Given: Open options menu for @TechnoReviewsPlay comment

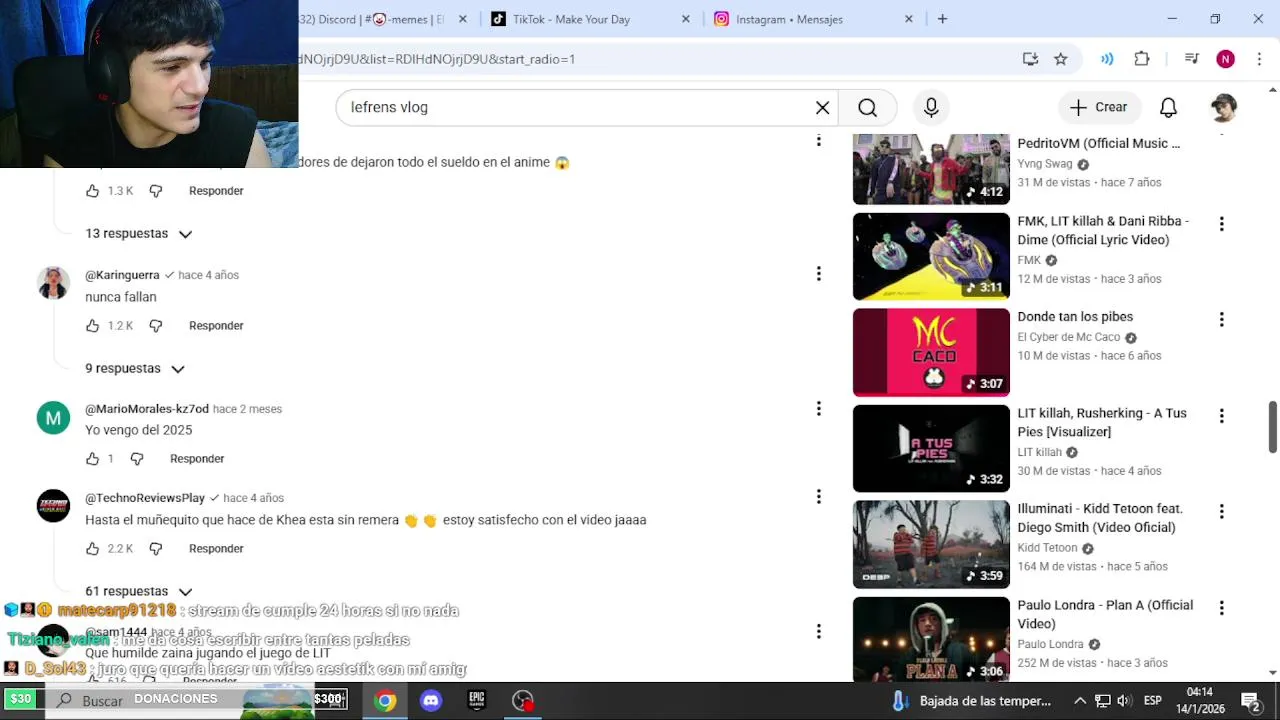Looking at the screenshot, I should (818, 497).
